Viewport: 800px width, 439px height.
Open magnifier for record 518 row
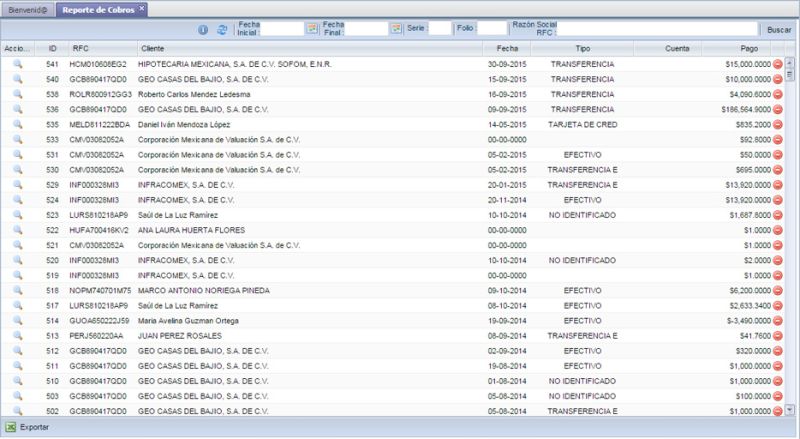click(x=17, y=290)
